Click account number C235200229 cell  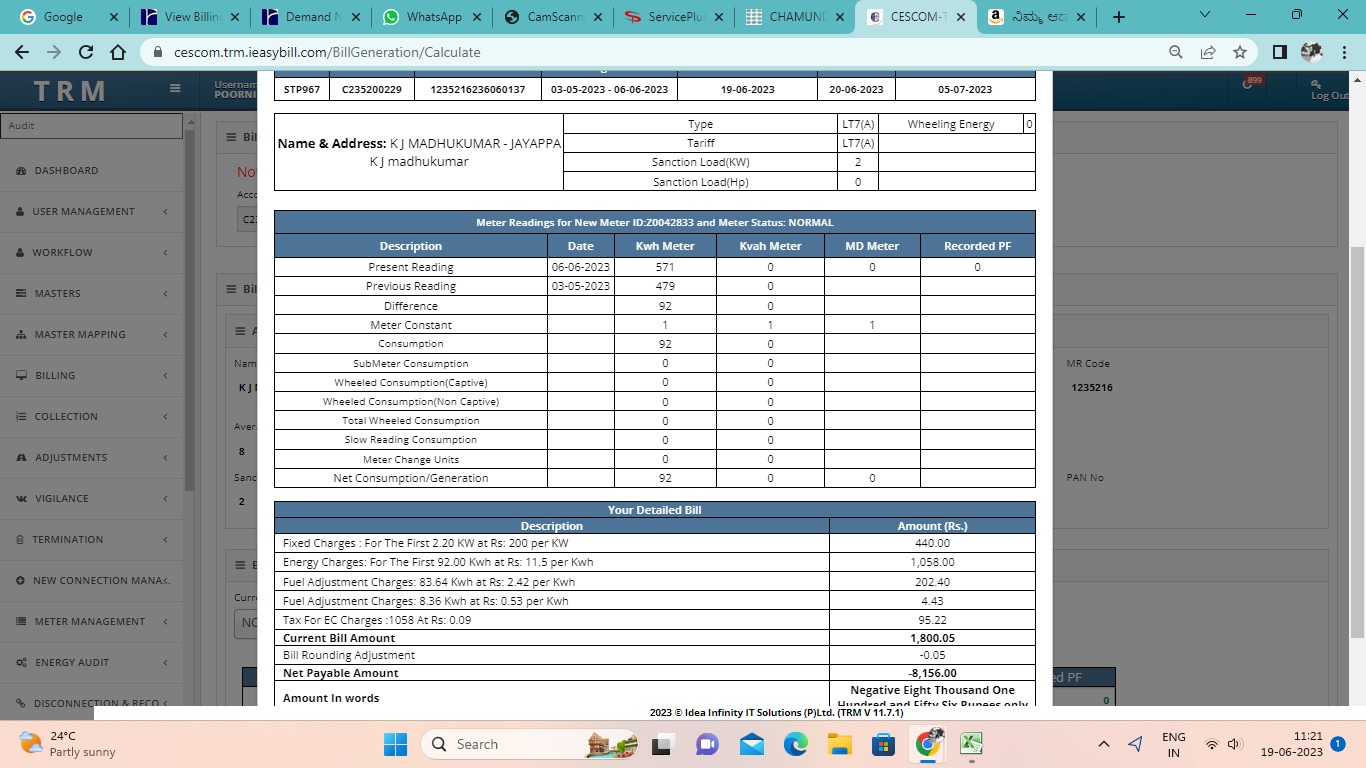coord(371,89)
